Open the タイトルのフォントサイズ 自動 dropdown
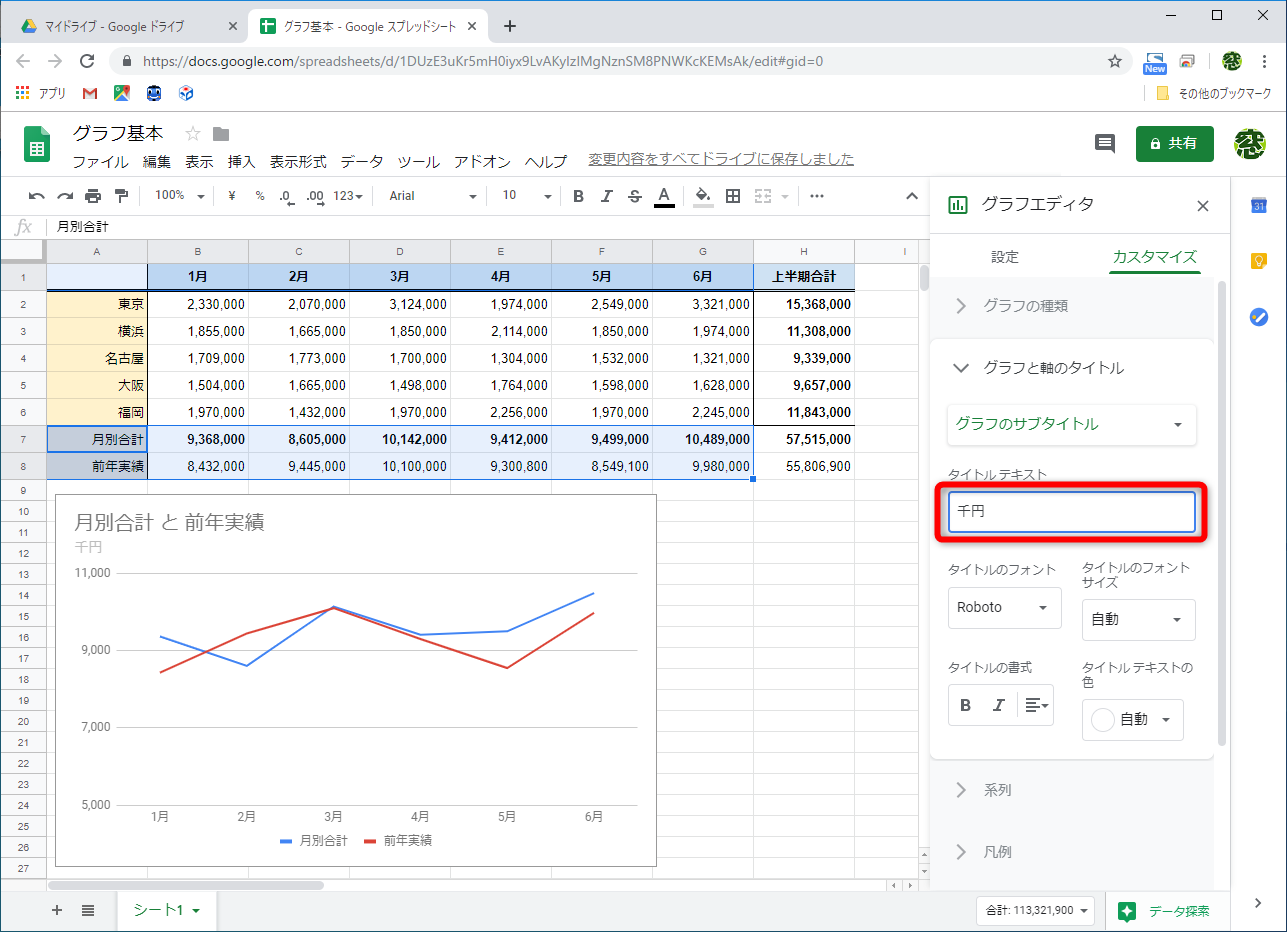This screenshot has height=932, width=1287. point(1138,620)
